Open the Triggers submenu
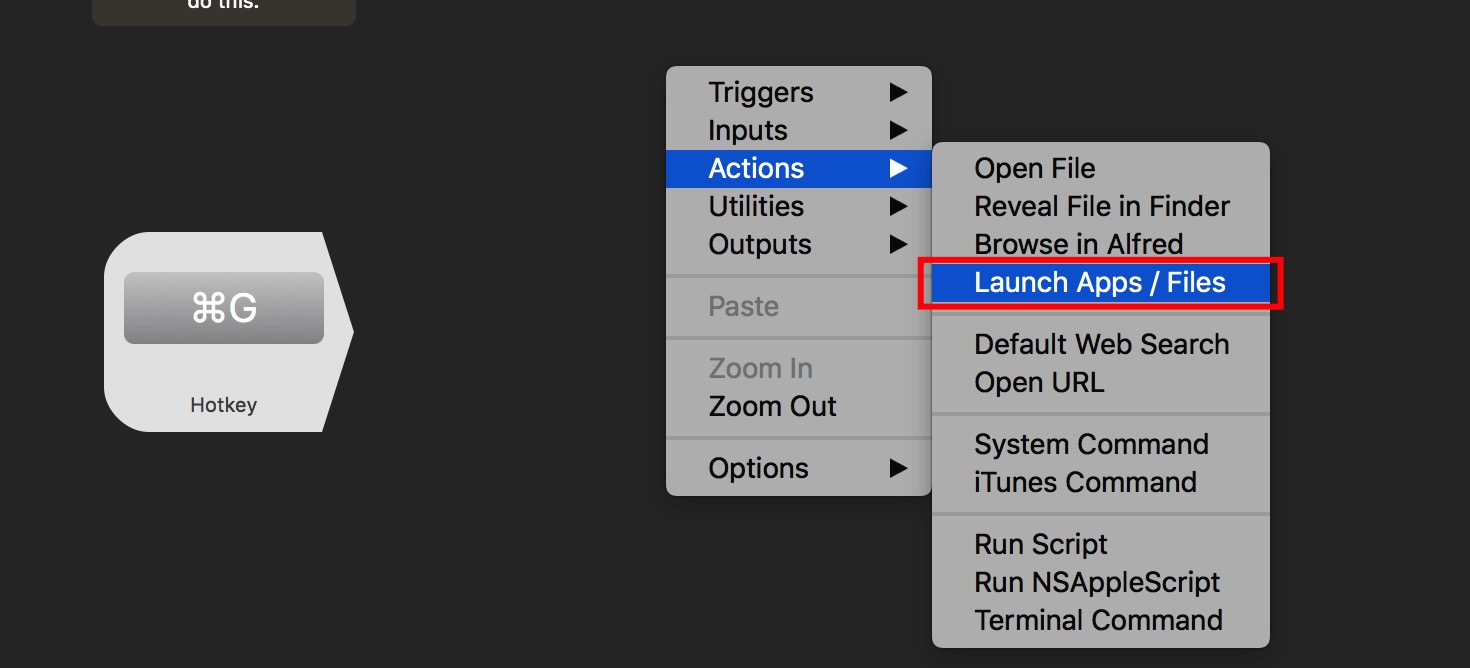This screenshot has width=1470, height=668. pos(761,93)
